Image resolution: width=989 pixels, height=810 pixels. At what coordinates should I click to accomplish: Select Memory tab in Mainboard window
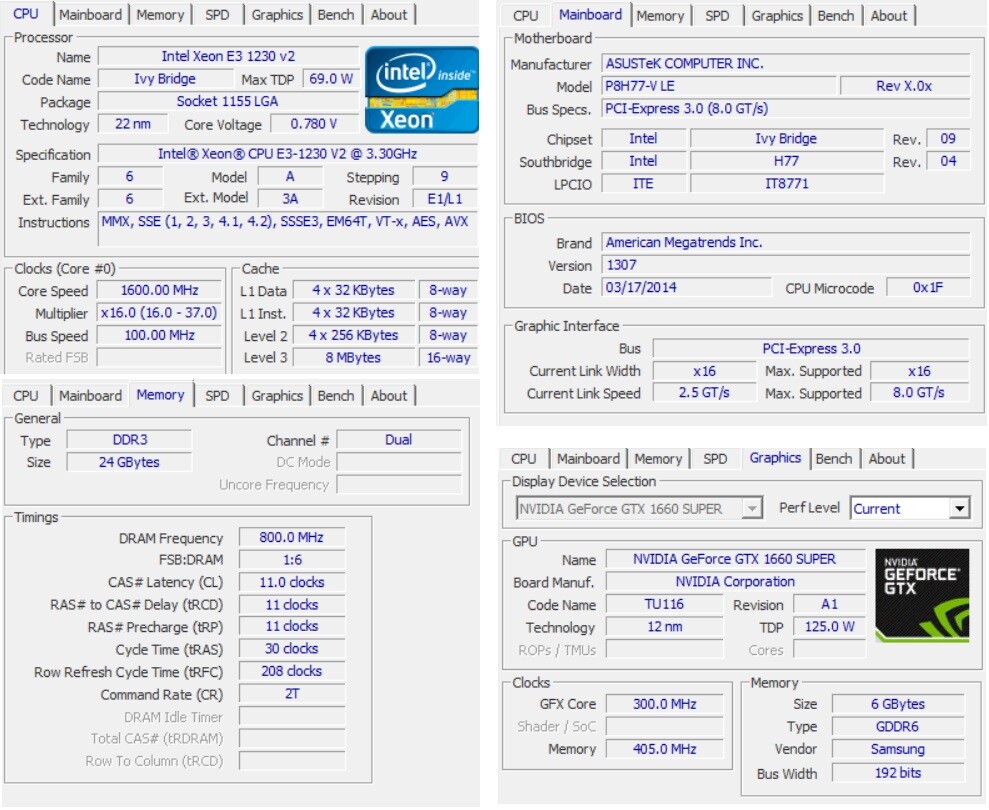(x=660, y=16)
